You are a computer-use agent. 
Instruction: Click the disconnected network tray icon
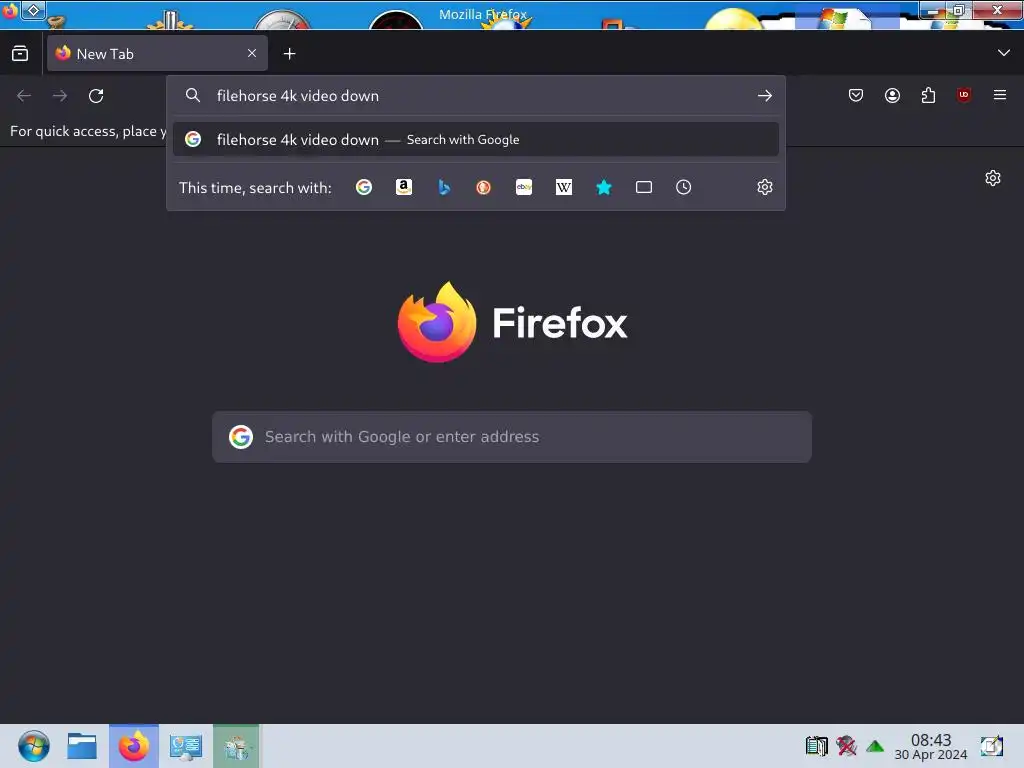[x=846, y=746]
